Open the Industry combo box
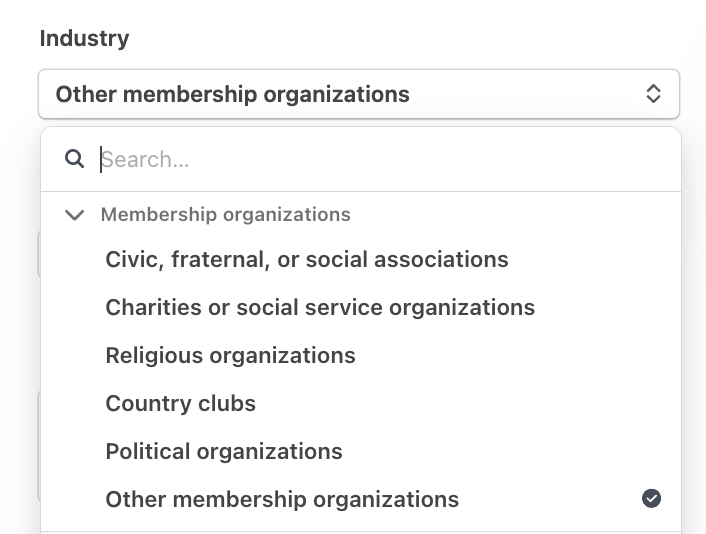Image resolution: width=706 pixels, height=534 pixels. [x=358, y=94]
